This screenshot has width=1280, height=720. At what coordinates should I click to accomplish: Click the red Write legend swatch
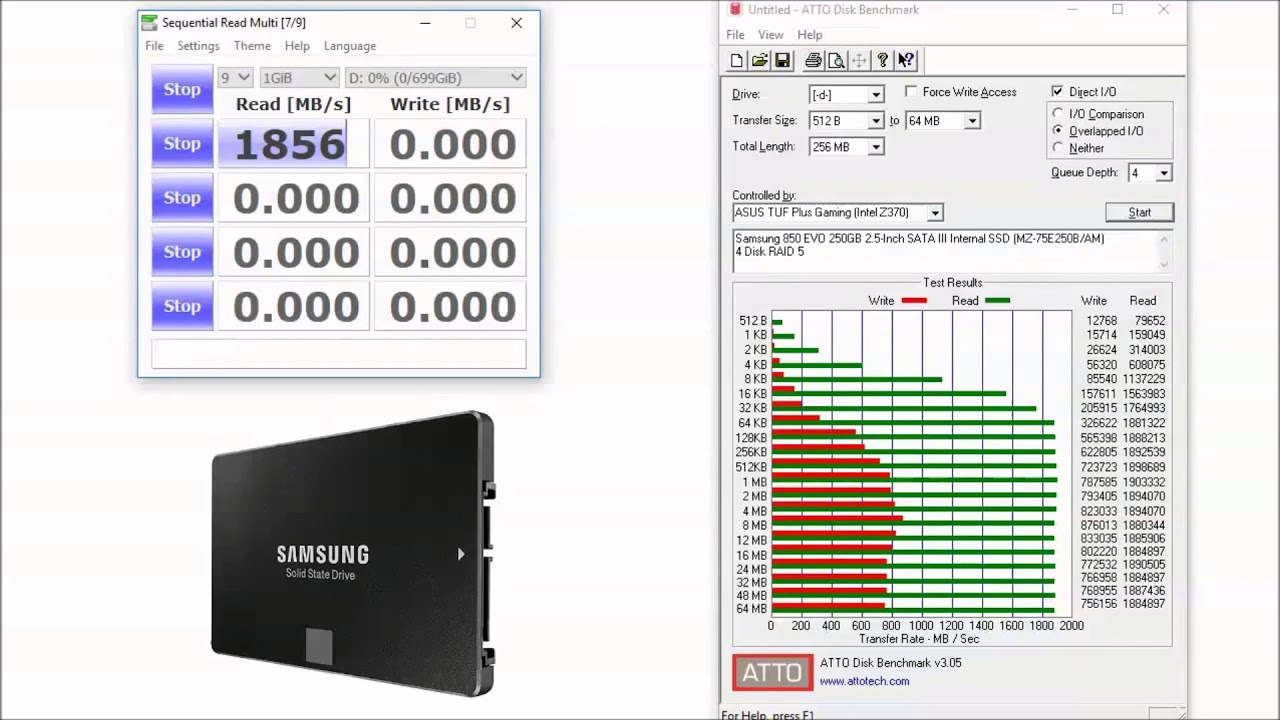914,301
